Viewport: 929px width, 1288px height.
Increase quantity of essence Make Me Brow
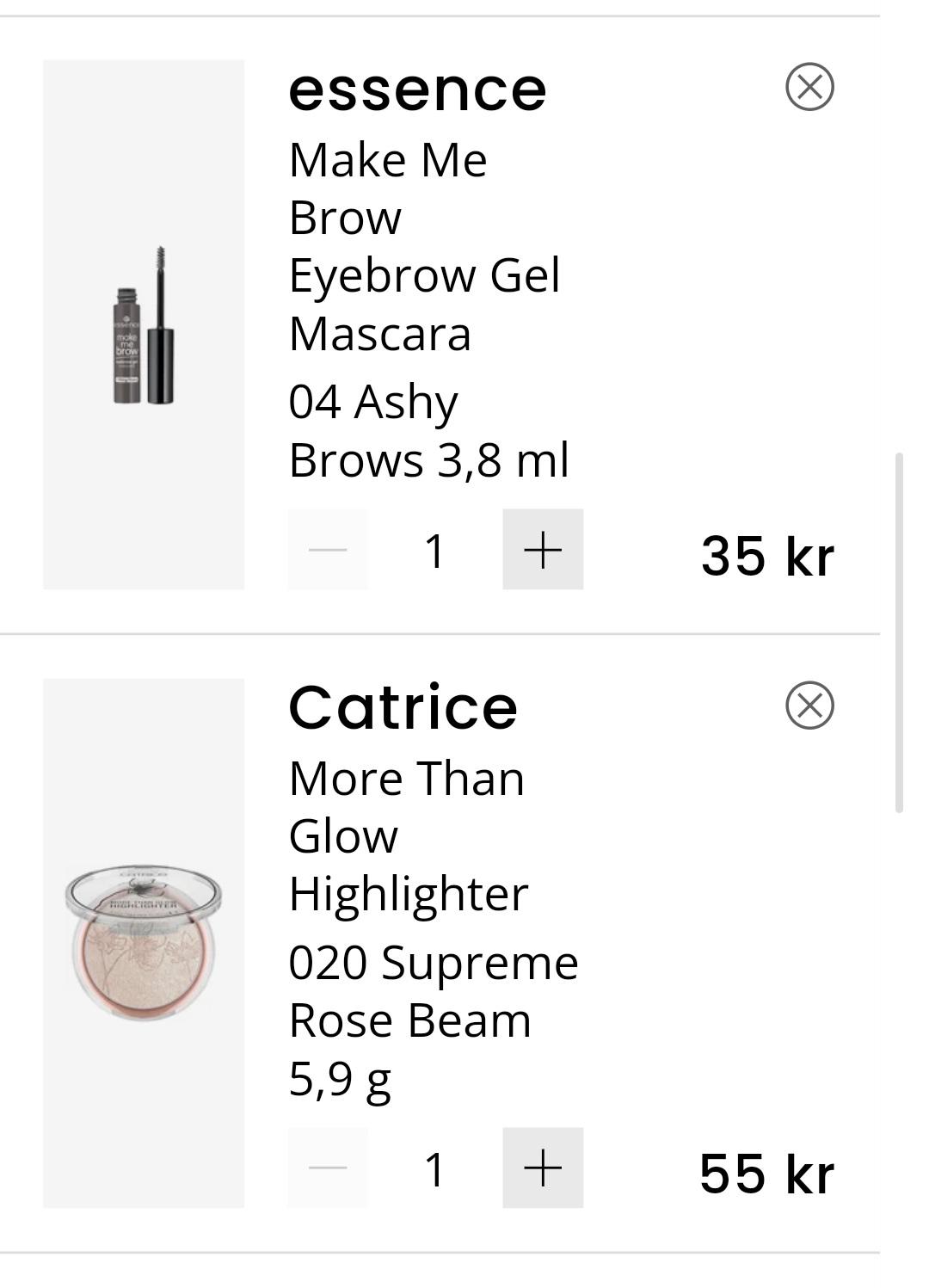click(x=543, y=549)
